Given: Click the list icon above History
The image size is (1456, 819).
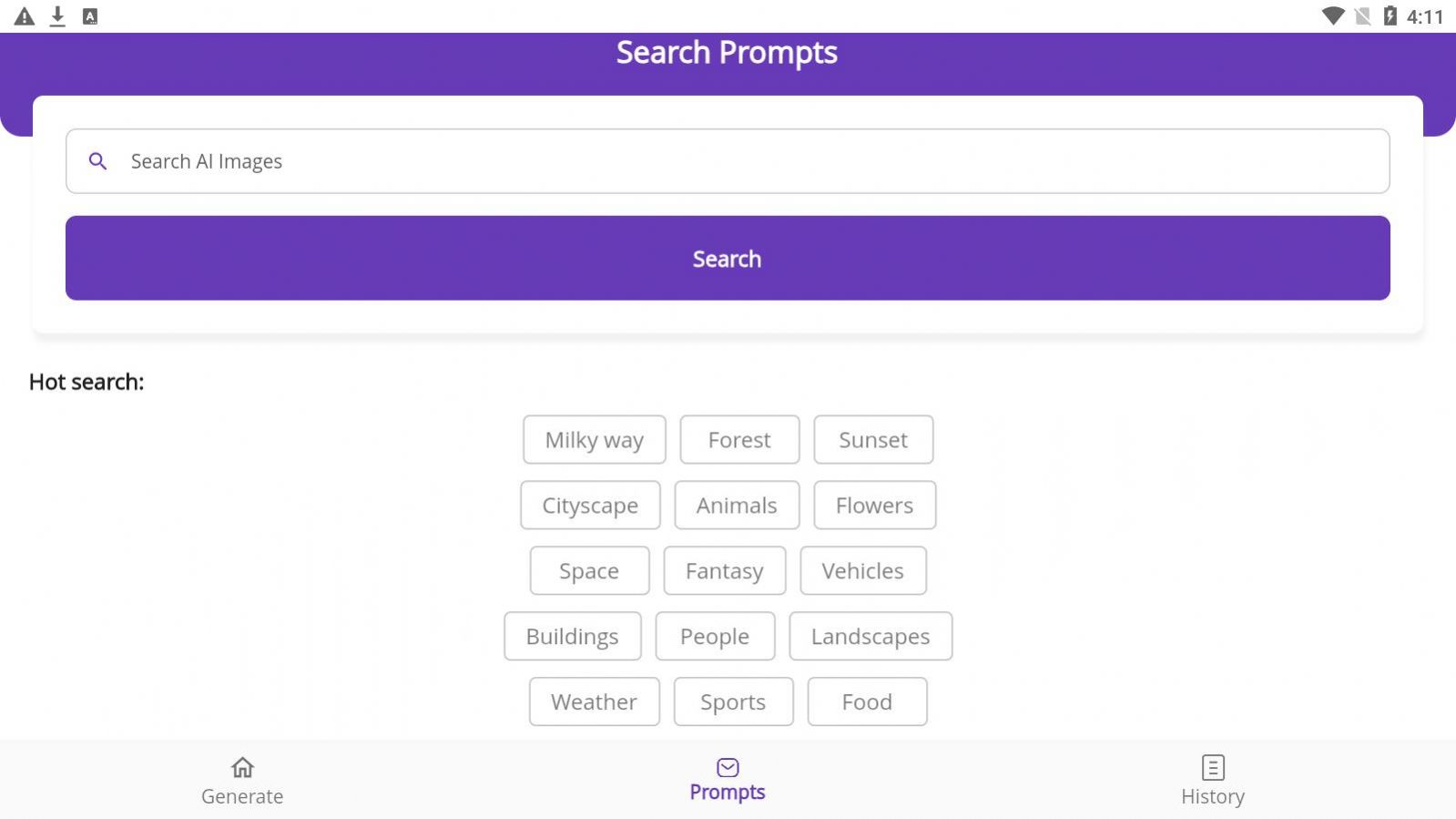Looking at the screenshot, I should pyautogui.click(x=1213, y=767).
